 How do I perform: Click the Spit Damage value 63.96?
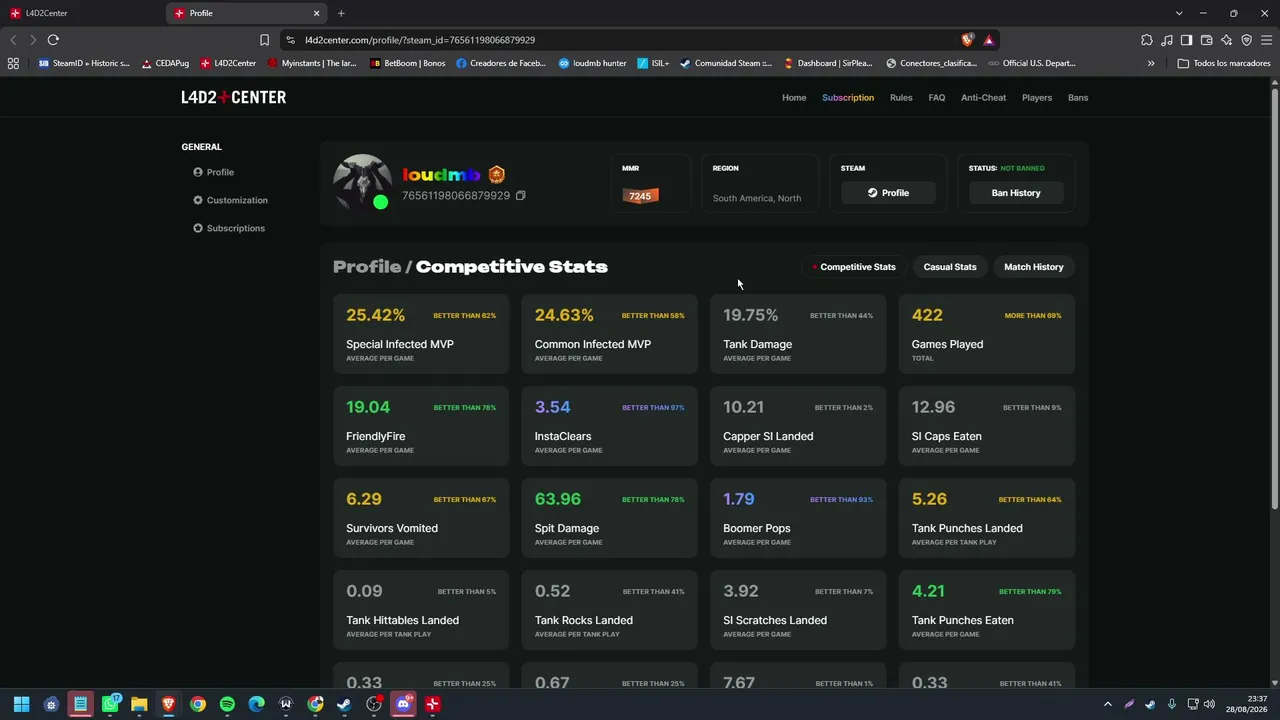(x=557, y=499)
